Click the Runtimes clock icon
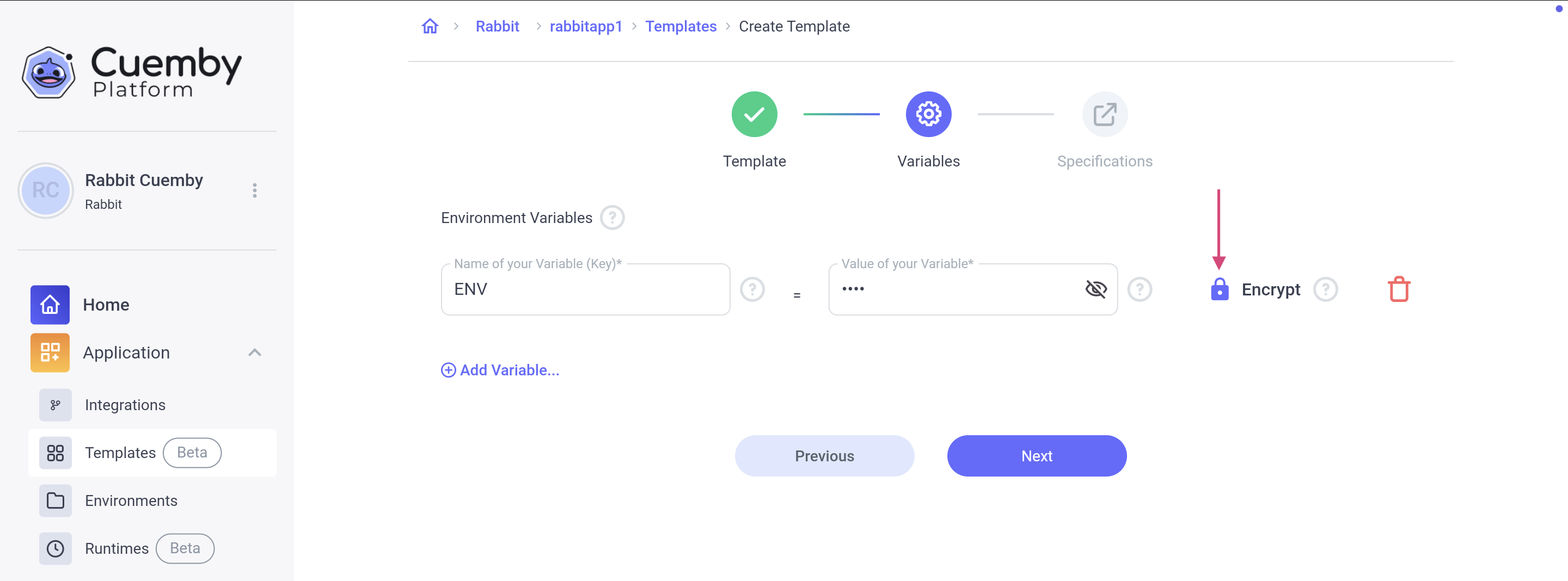1568x581 pixels. [x=56, y=548]
